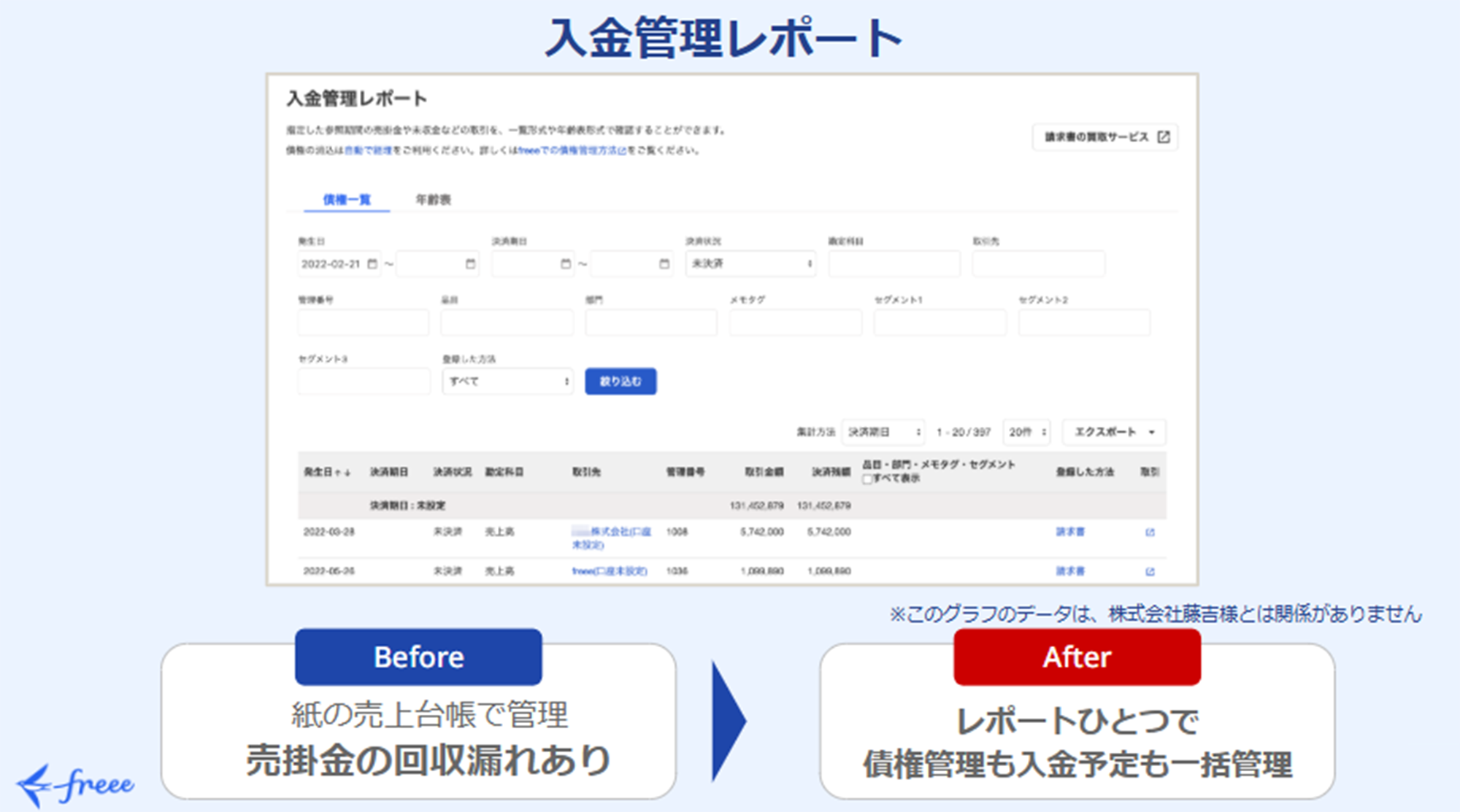Open transaction link icon for 2022-03-28 row
Image resolution: width=1460 pixels, height=812 pixels.
pyautogui.click(x=1150, y=533)
